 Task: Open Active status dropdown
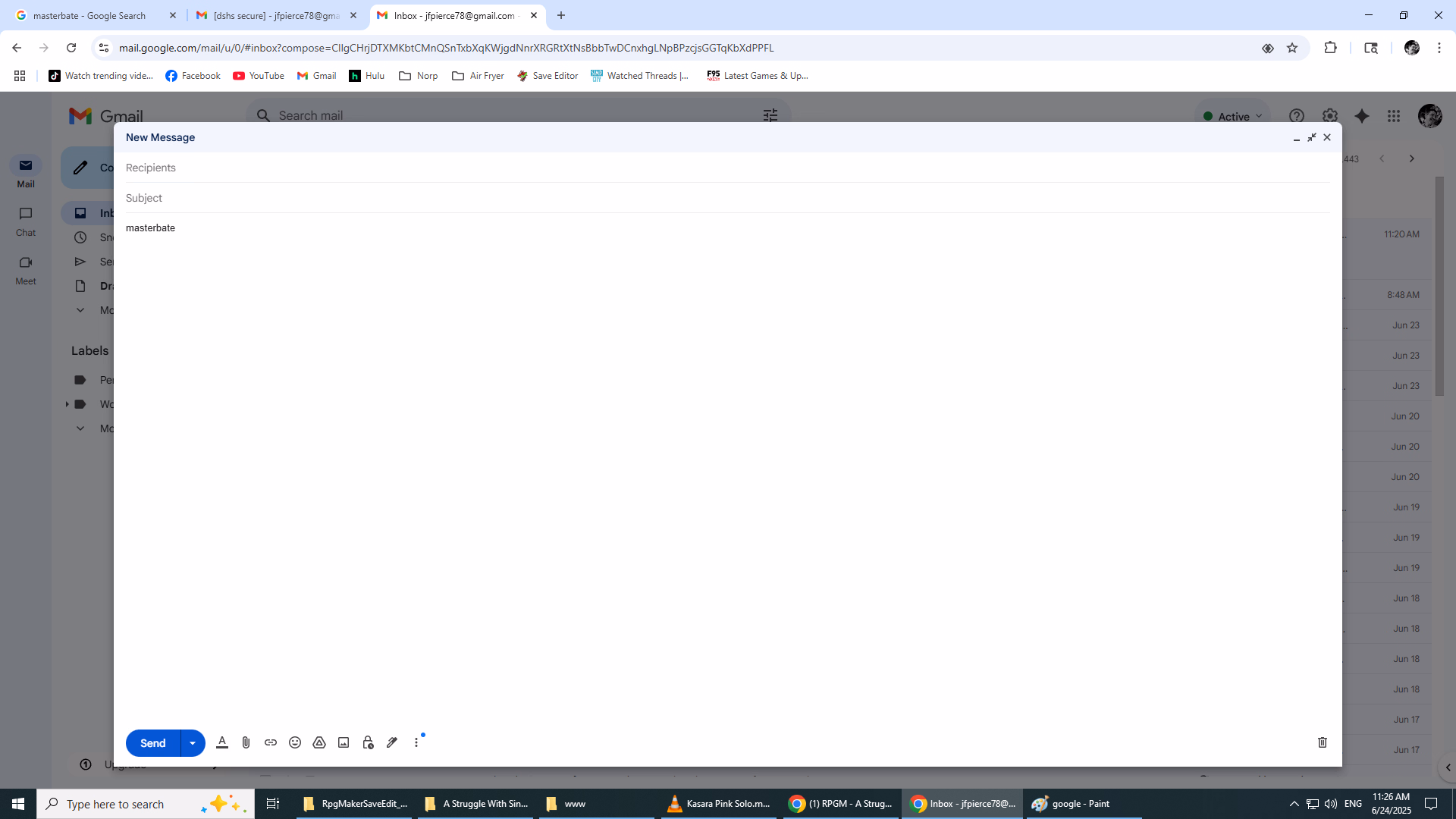[1233, 116]
